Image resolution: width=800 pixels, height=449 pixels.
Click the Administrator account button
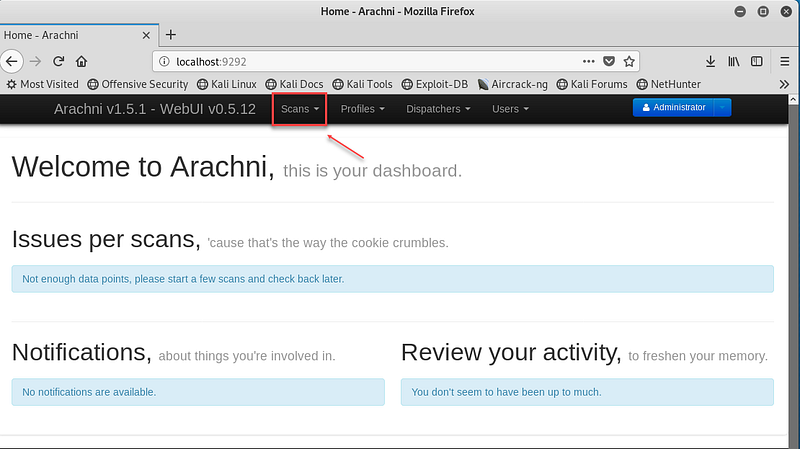coord(673,108)
